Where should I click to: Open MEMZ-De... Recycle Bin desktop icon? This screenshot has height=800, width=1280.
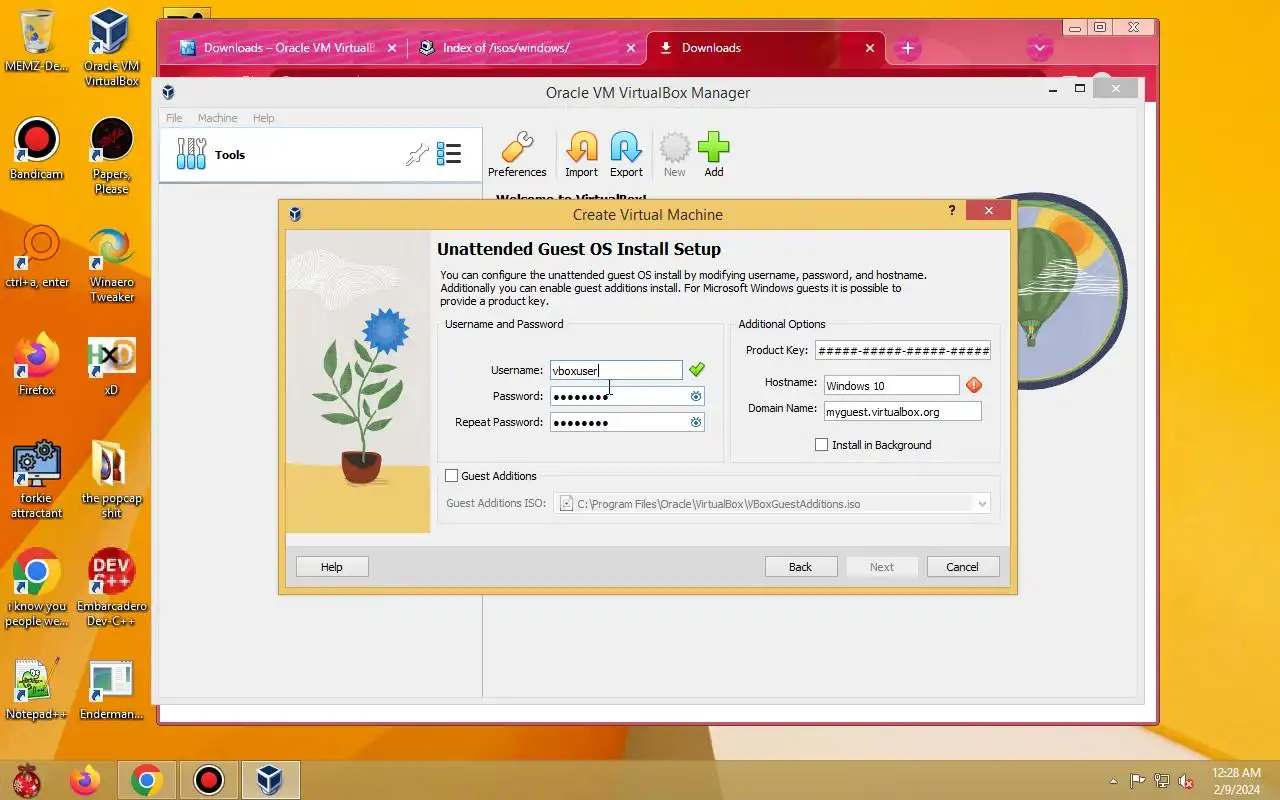[x=36, y=42]
